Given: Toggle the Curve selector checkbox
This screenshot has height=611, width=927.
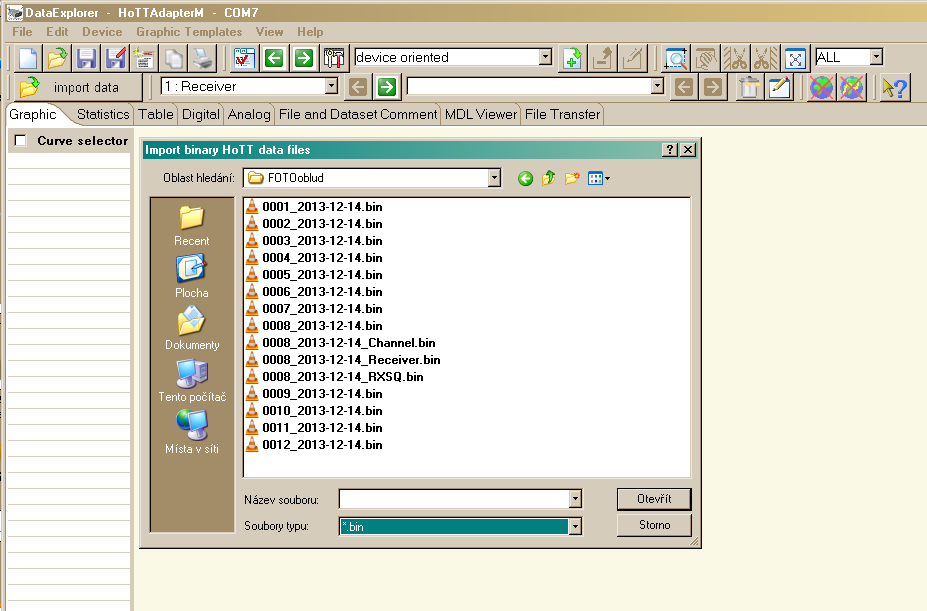Looking at the screenshot, I should (20, 141).
